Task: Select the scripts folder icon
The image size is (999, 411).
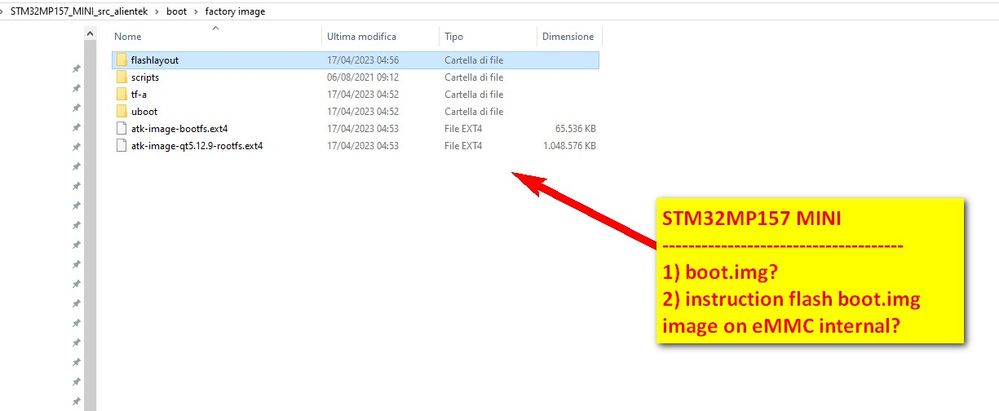Action: [122, 77]
